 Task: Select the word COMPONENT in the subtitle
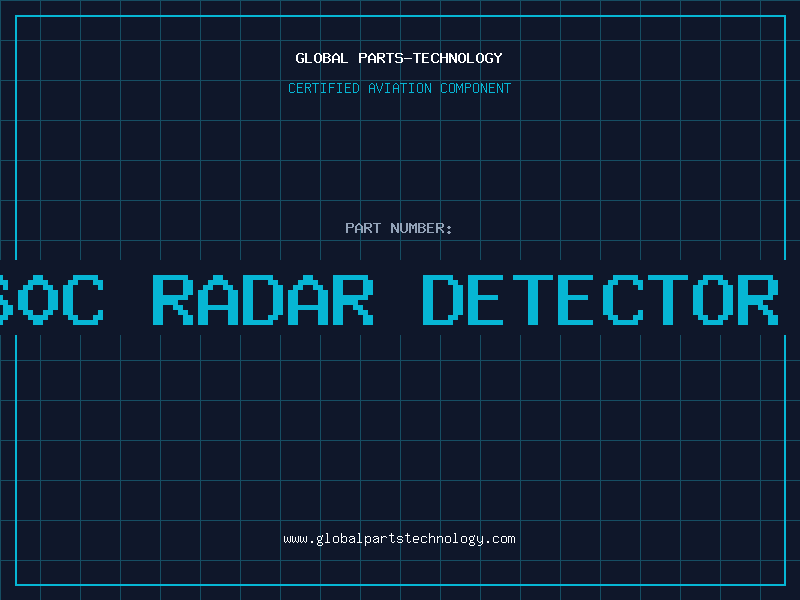click(x=476, y=88)
